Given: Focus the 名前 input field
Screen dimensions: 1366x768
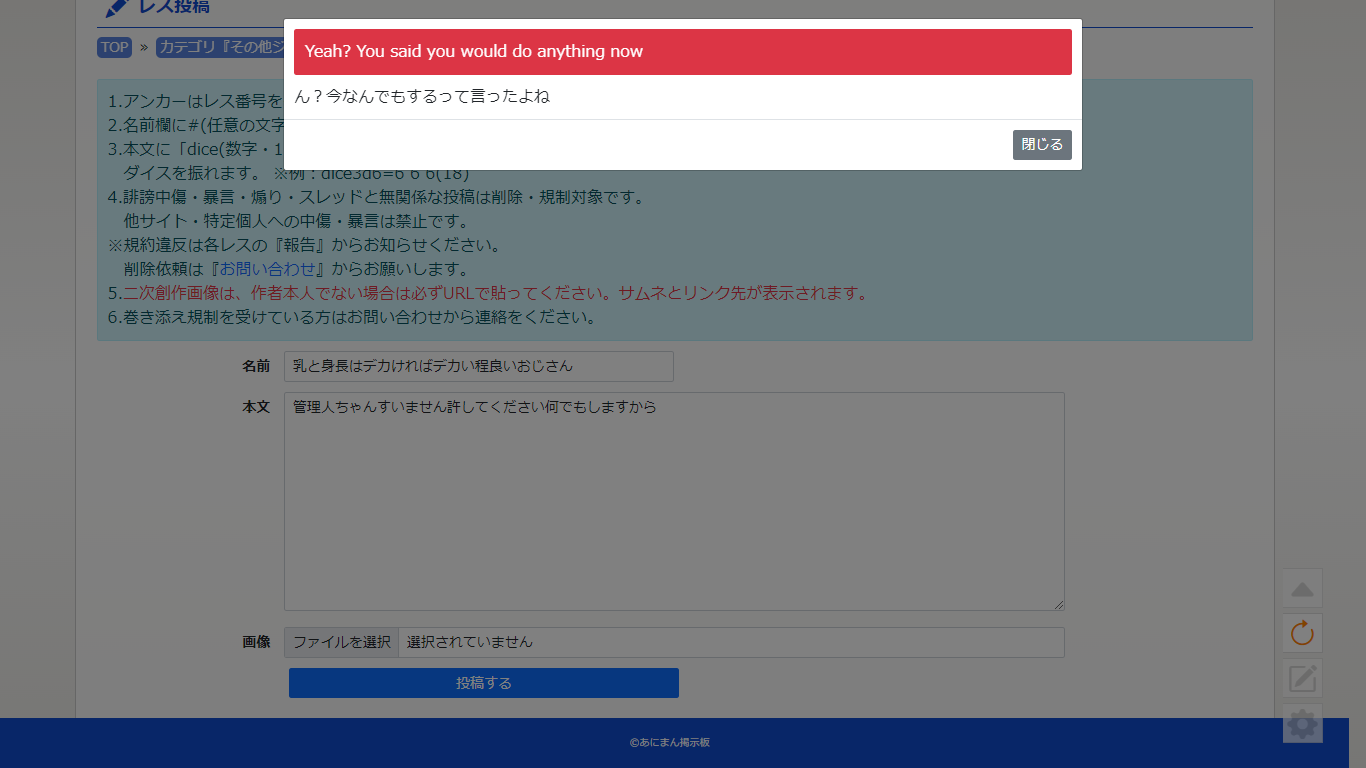Looking at the screenshot, I should point(478,366).
